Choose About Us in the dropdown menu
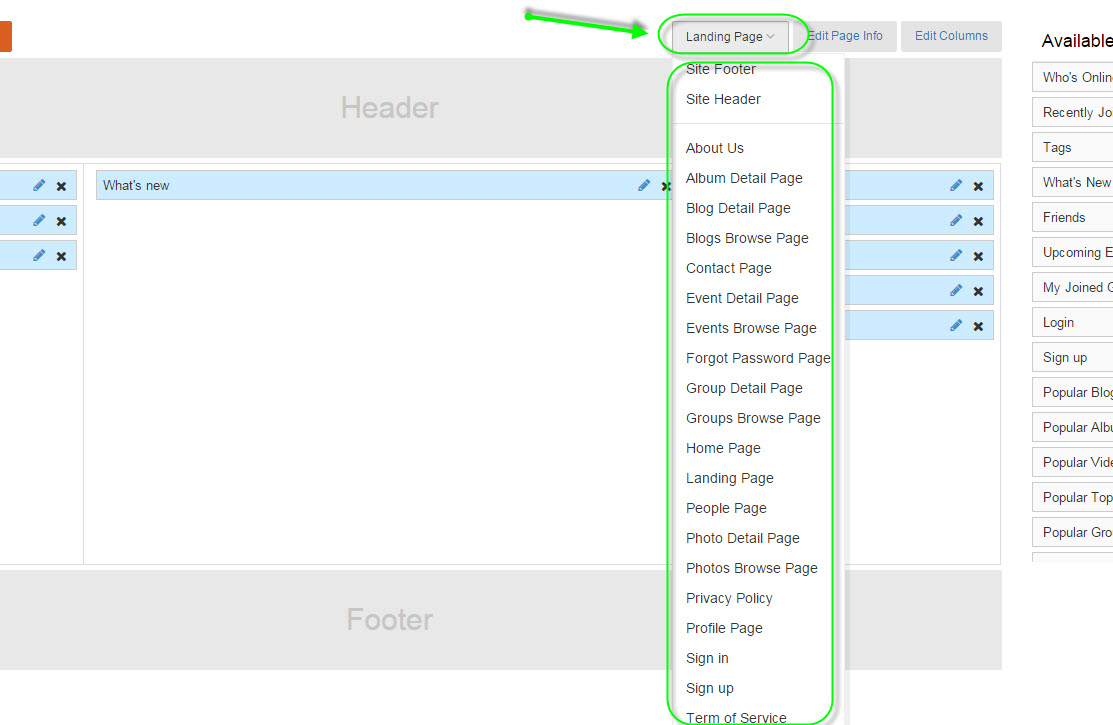 (715, 148)
